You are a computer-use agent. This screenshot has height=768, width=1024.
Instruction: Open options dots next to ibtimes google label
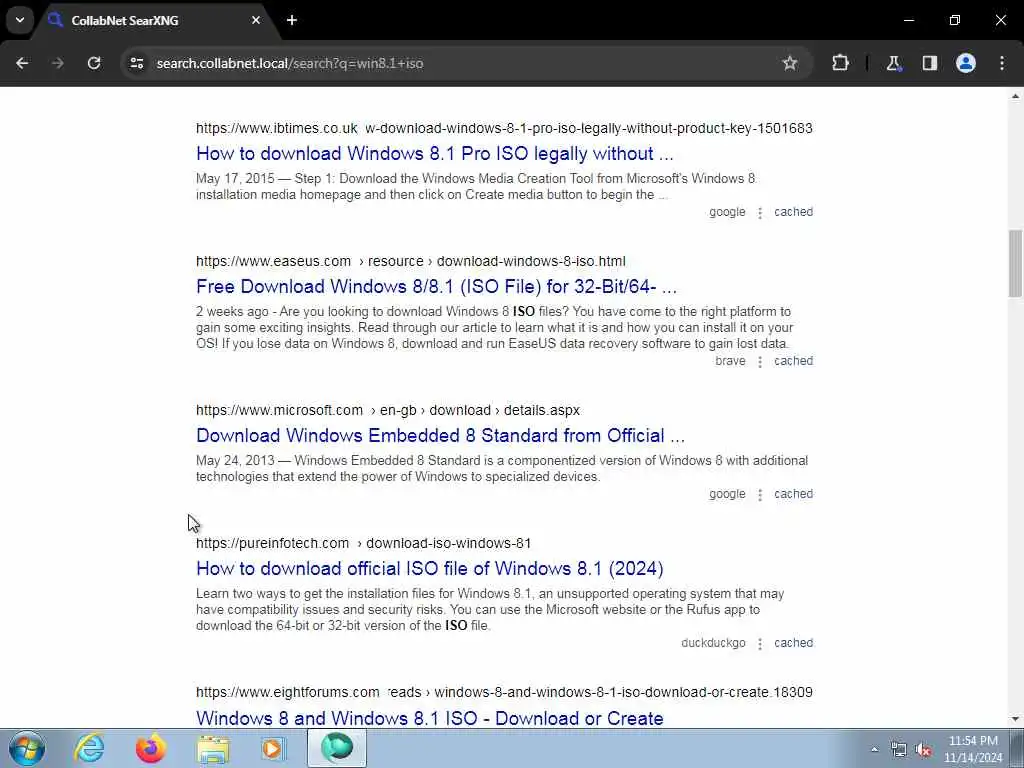(x=760, y=213)
